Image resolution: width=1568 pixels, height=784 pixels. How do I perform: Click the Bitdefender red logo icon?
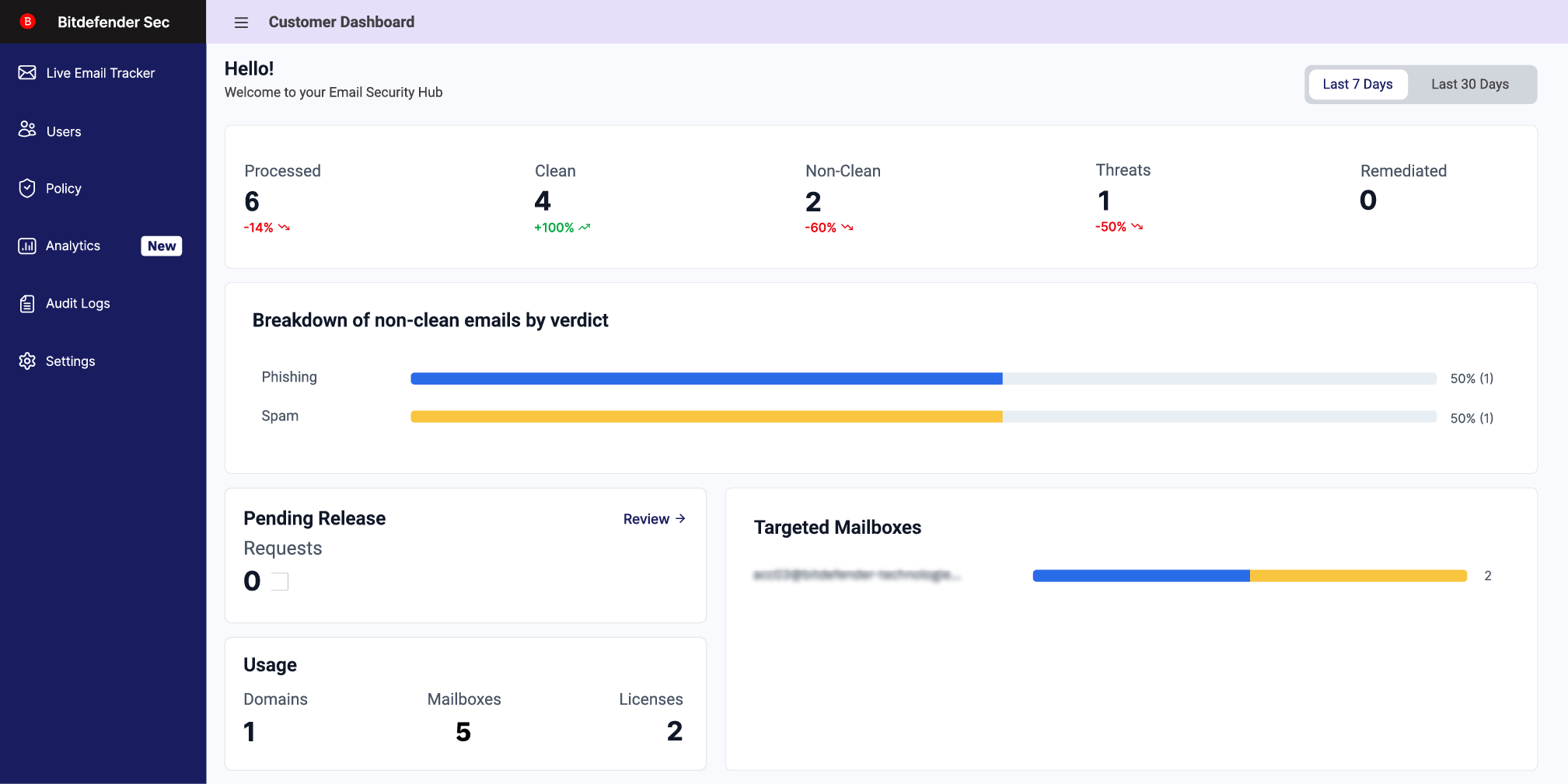(x=27, y=22)
